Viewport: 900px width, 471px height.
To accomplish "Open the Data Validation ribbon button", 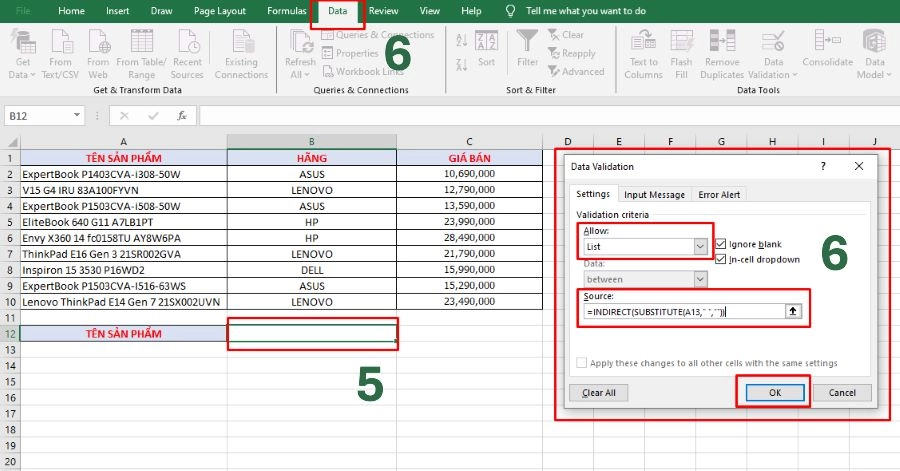I will point(773,55).
